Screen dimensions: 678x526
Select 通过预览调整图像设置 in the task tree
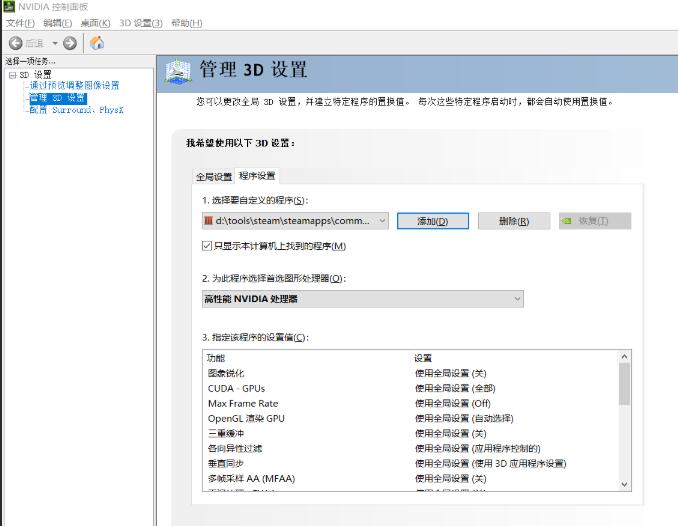pyautogui.click(x=74, y=86)
